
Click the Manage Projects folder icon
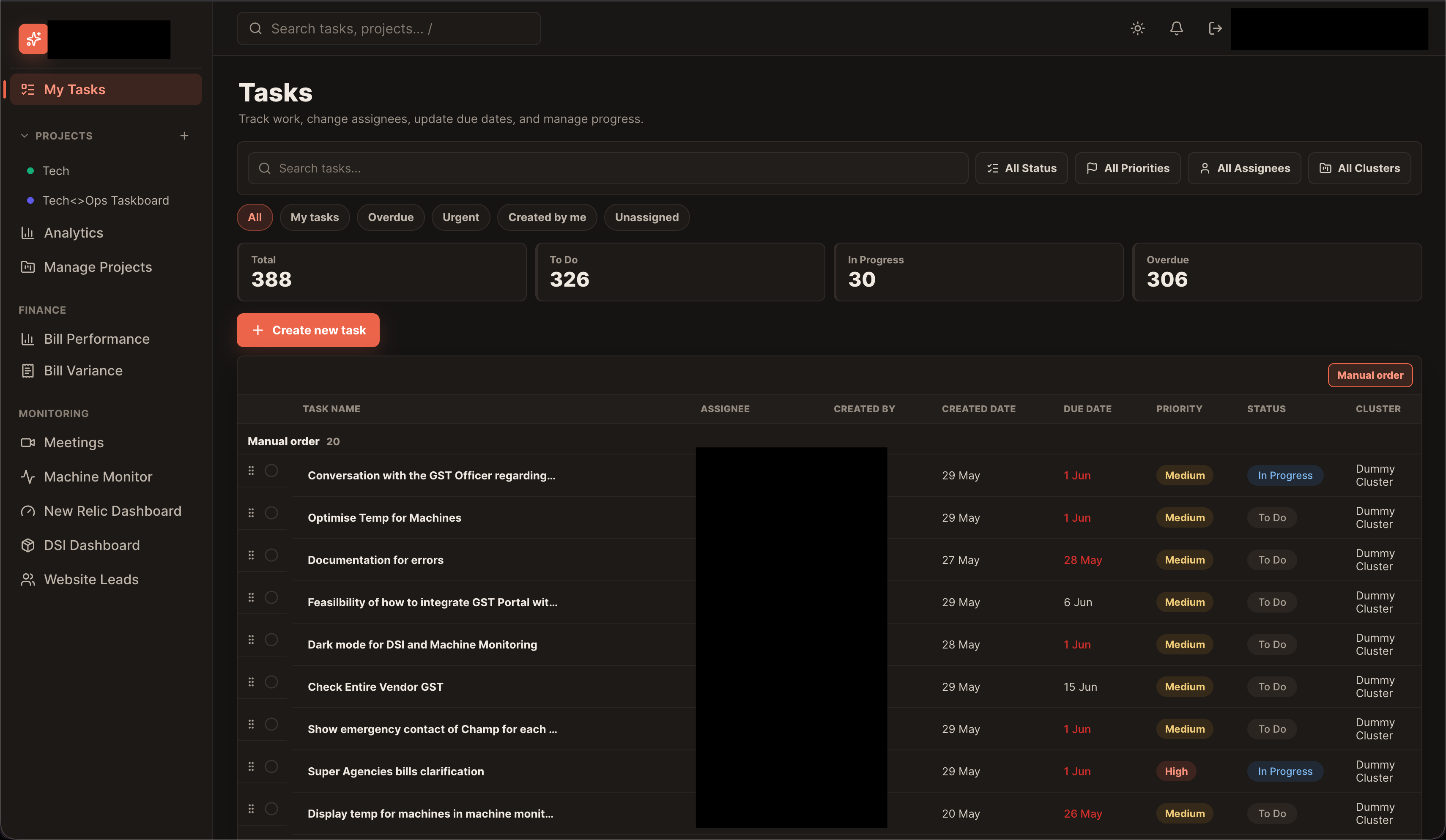pyautogui.click(x=27, y=267)
